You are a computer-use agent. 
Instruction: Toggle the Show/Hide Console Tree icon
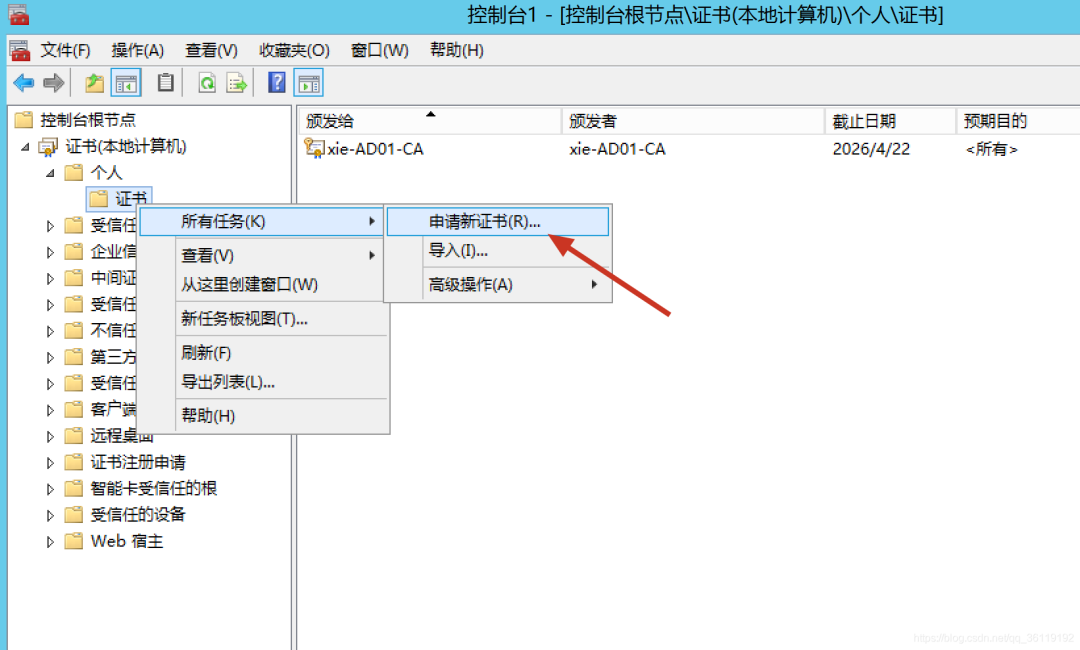tap(125, 83)
